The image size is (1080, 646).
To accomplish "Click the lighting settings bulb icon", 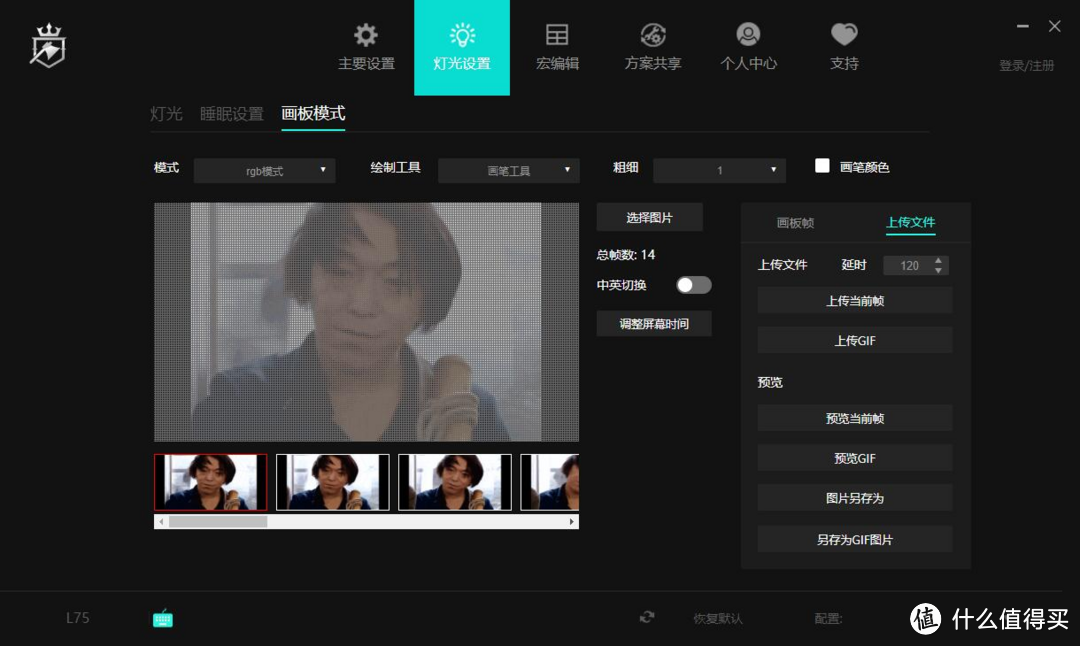I will [x=462, y=36].
